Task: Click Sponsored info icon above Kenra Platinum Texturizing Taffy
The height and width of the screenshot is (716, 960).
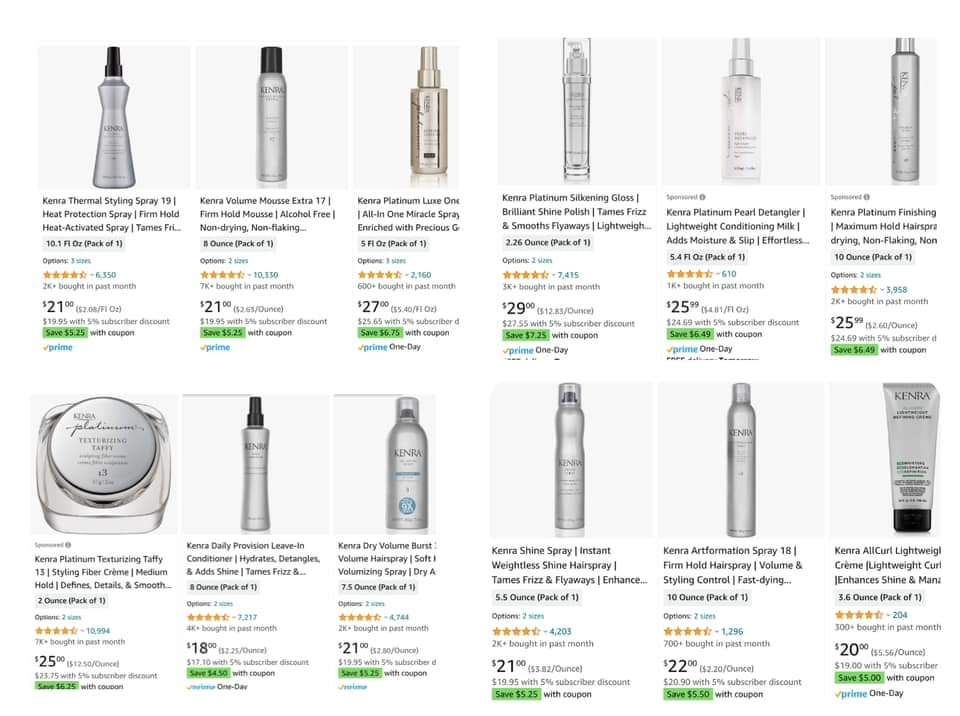Action: pyautogui.click(x=71, y=545)
